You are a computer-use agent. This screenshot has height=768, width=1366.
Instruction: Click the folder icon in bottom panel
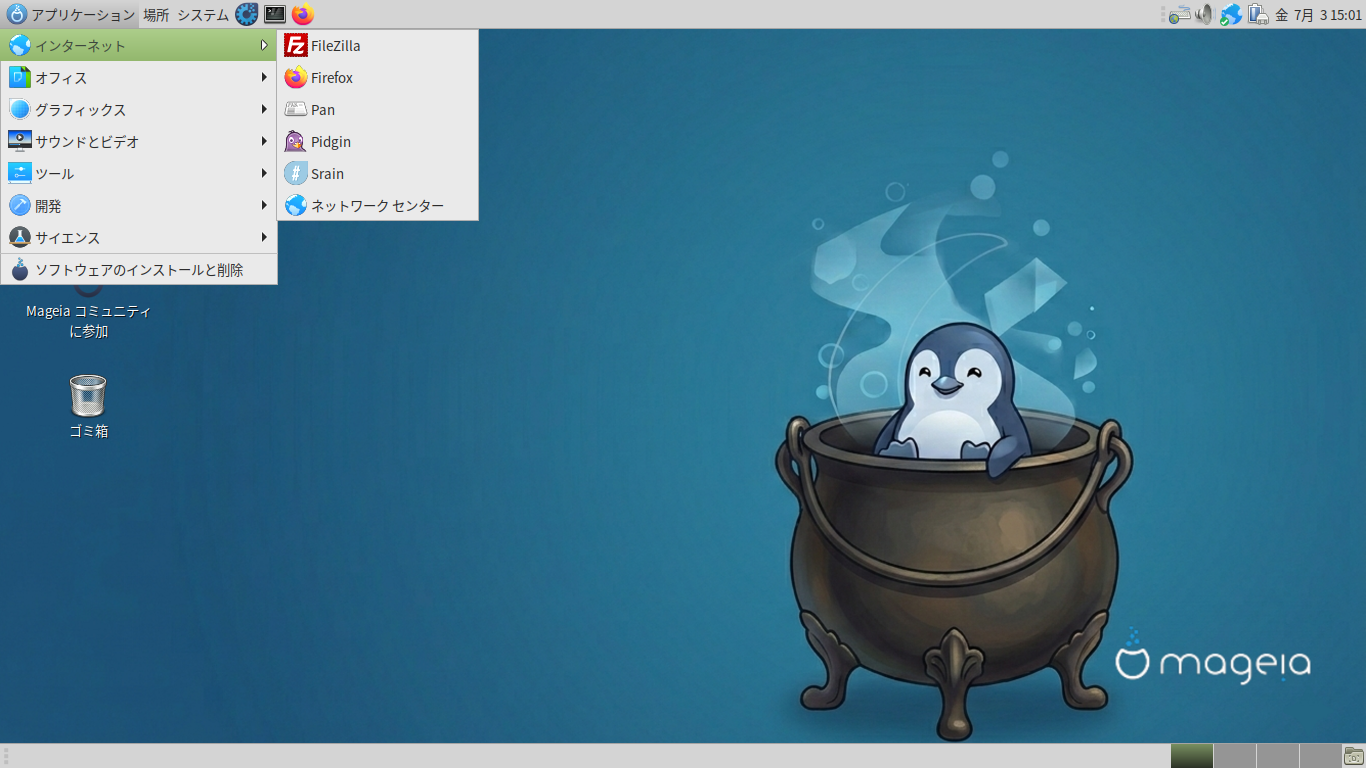point(1353,756)
